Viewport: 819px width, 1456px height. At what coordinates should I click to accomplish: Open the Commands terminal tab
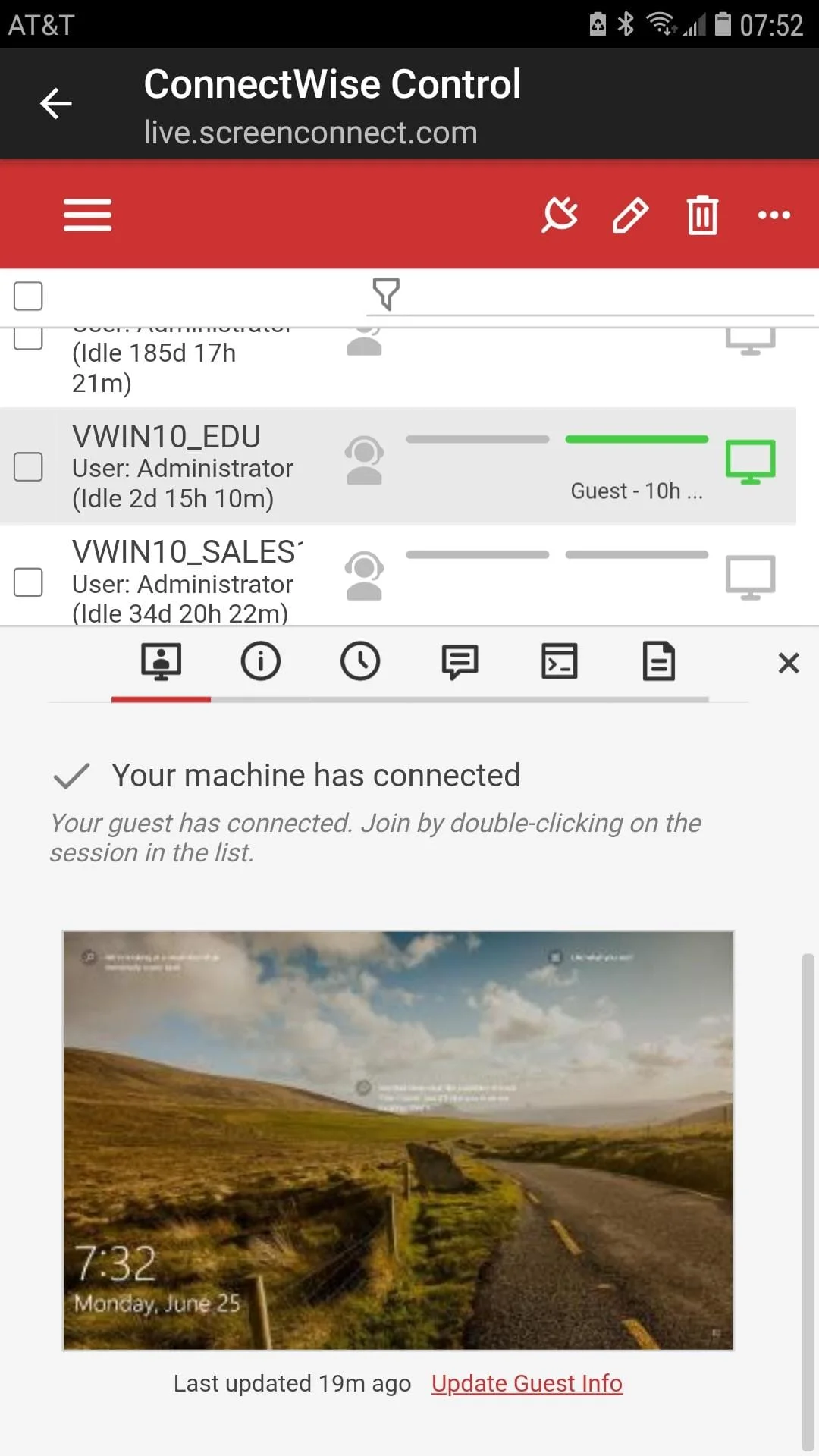[559, 661]
